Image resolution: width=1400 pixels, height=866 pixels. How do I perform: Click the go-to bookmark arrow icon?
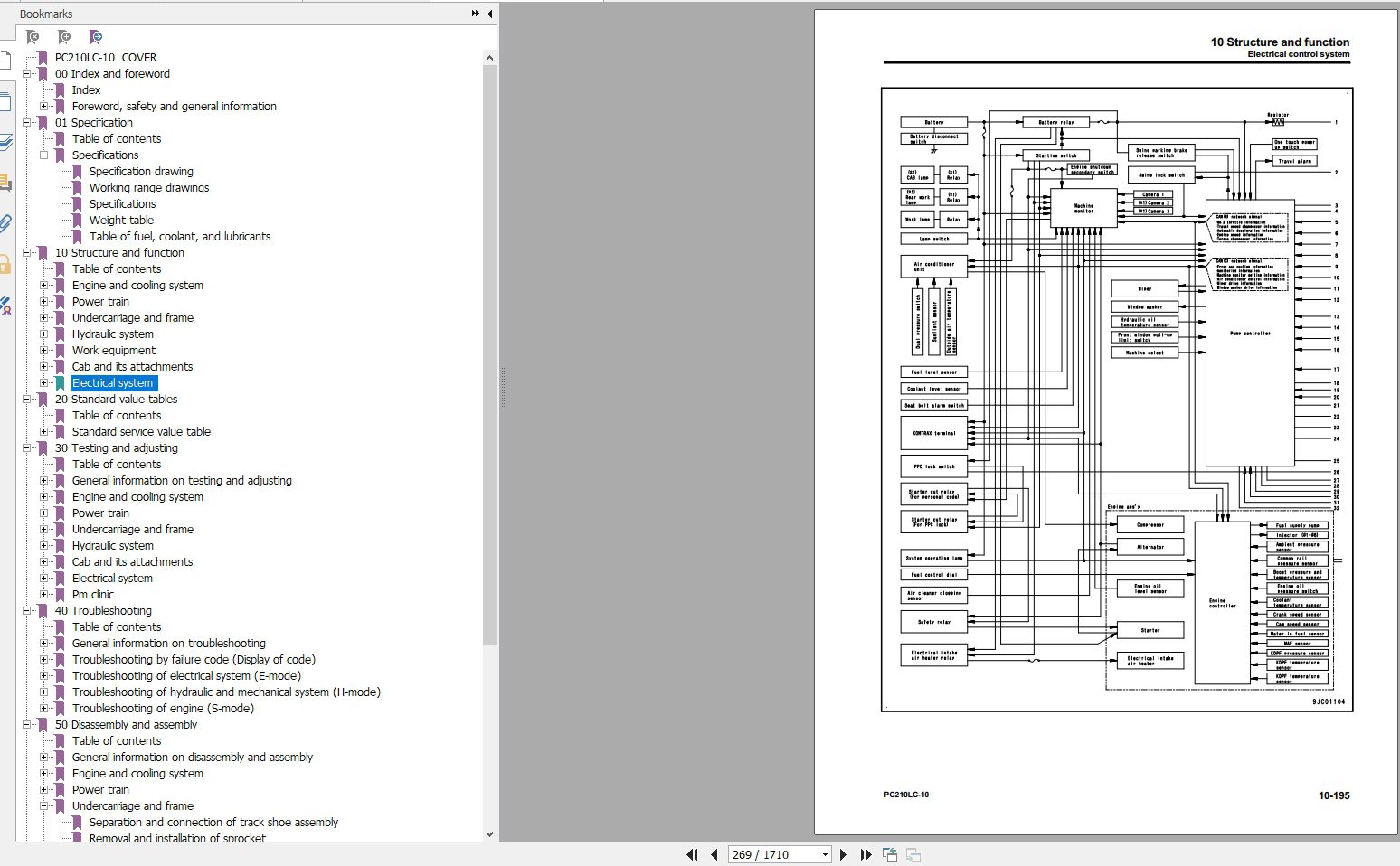(x=96, y=37)
